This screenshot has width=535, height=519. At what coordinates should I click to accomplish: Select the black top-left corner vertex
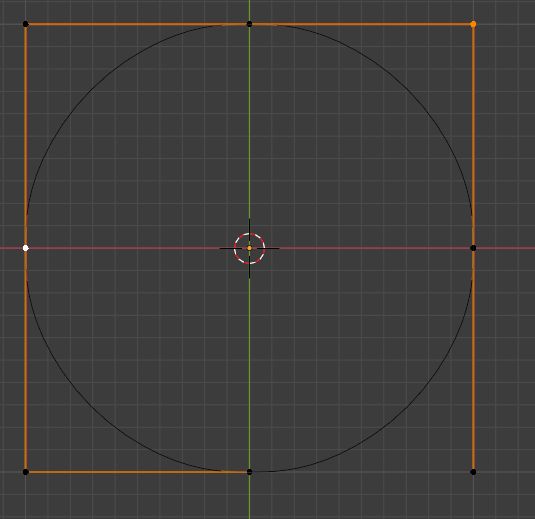26,24
